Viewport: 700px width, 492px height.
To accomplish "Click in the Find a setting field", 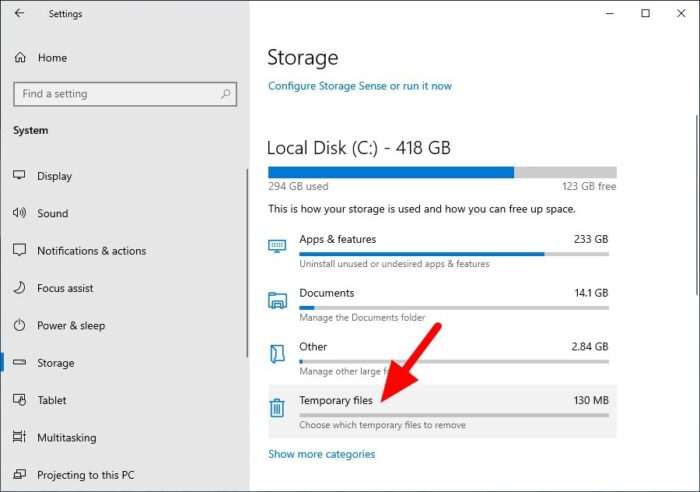I will point(125,94).
